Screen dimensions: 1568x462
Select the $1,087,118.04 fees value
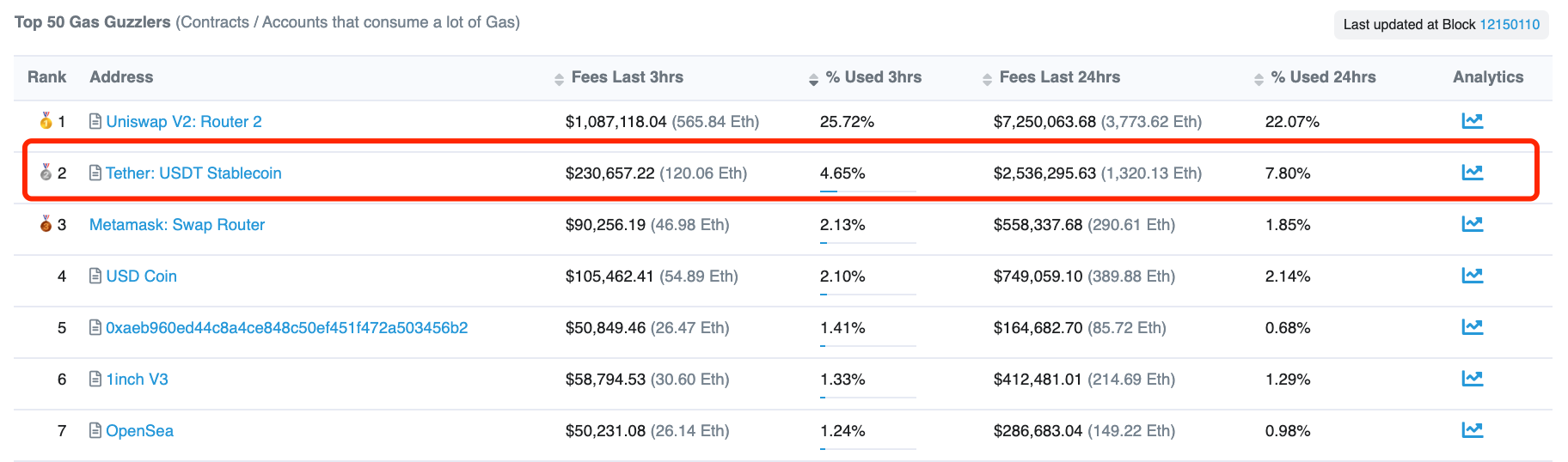616,122
